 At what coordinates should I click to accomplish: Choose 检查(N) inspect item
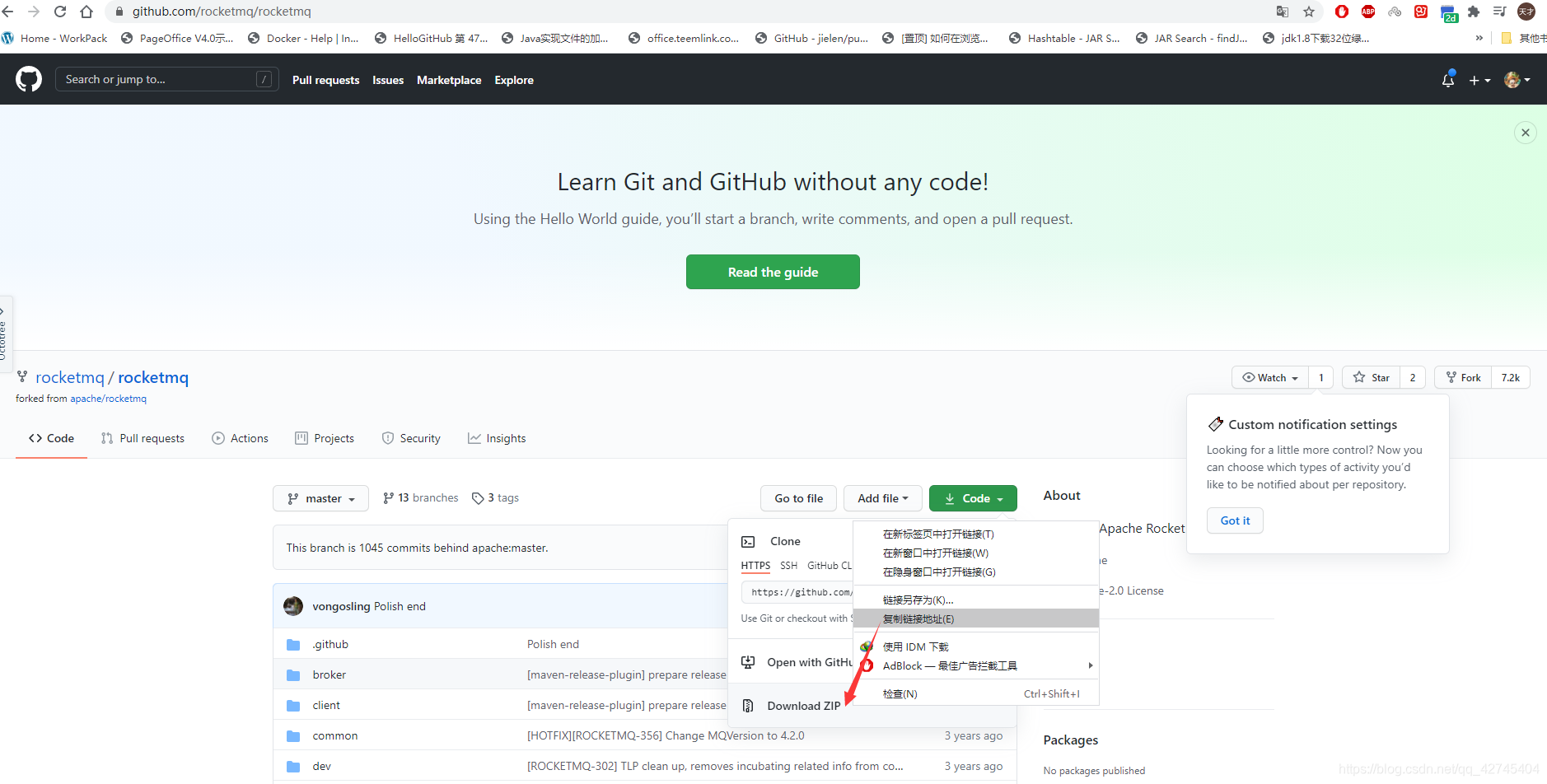point(976,693)
